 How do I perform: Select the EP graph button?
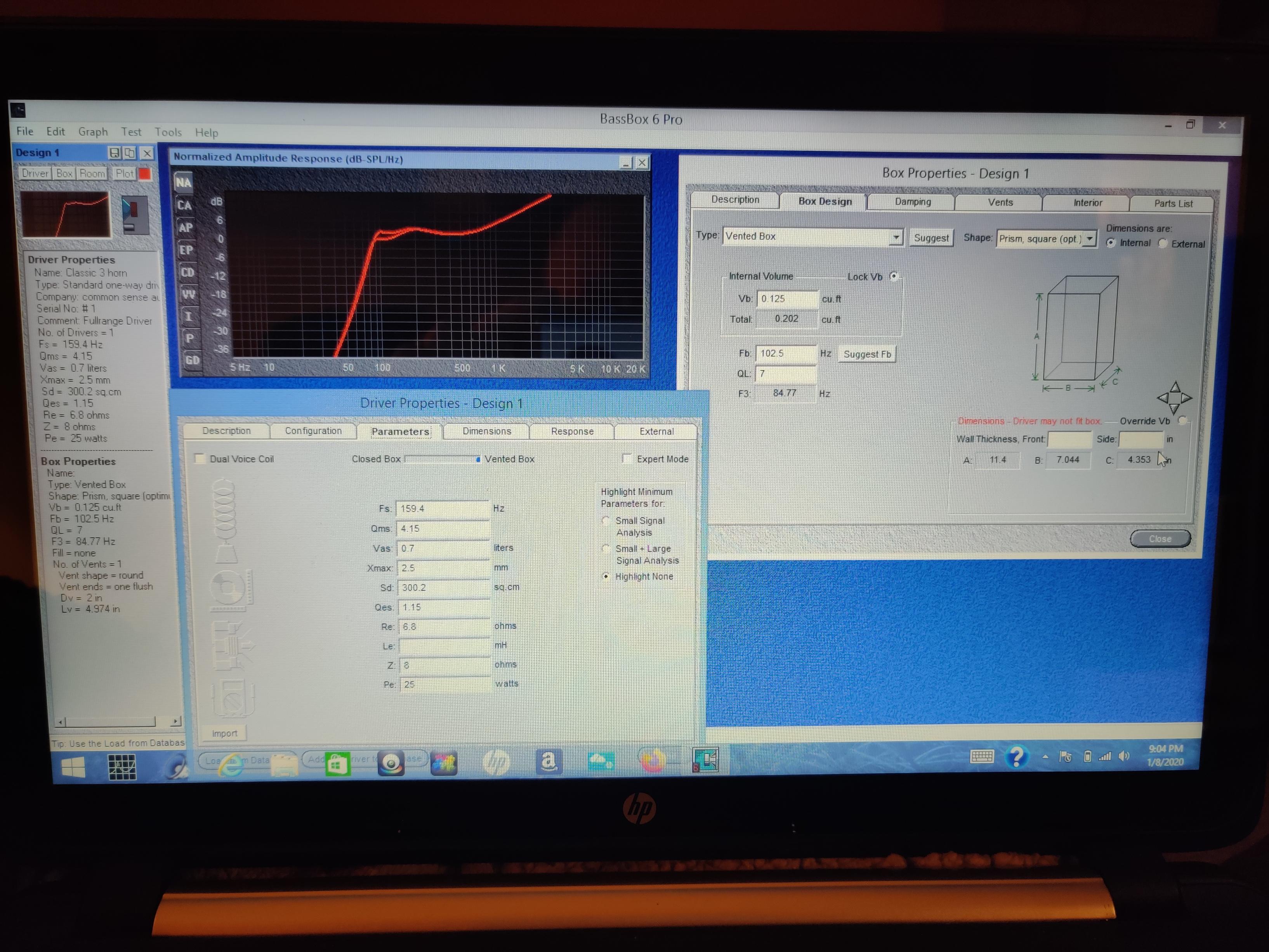click(x=187, y=250)
